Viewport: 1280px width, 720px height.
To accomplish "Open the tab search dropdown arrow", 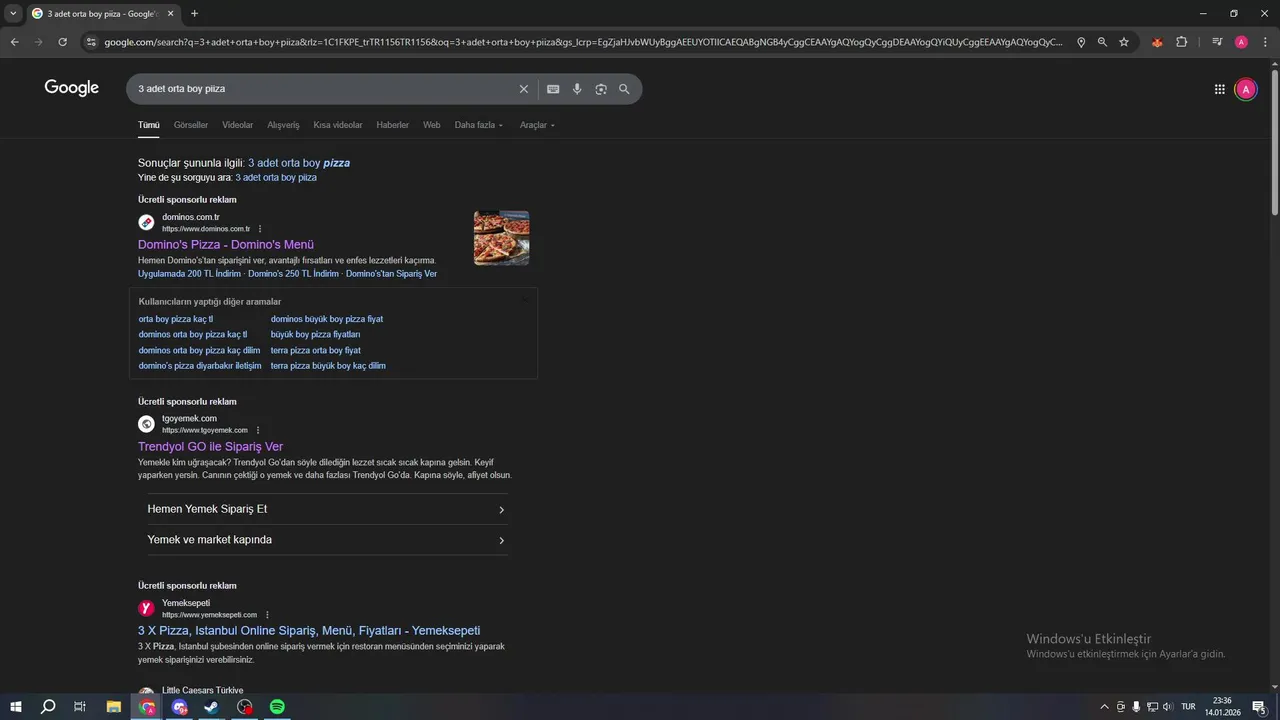I will pos(13,14).
